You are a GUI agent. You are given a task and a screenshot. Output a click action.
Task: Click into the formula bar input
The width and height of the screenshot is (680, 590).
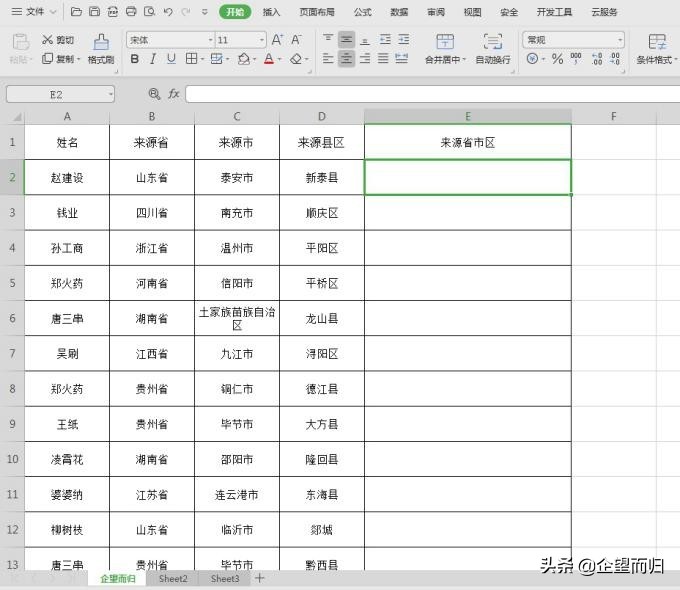click(x=432, y=94)
